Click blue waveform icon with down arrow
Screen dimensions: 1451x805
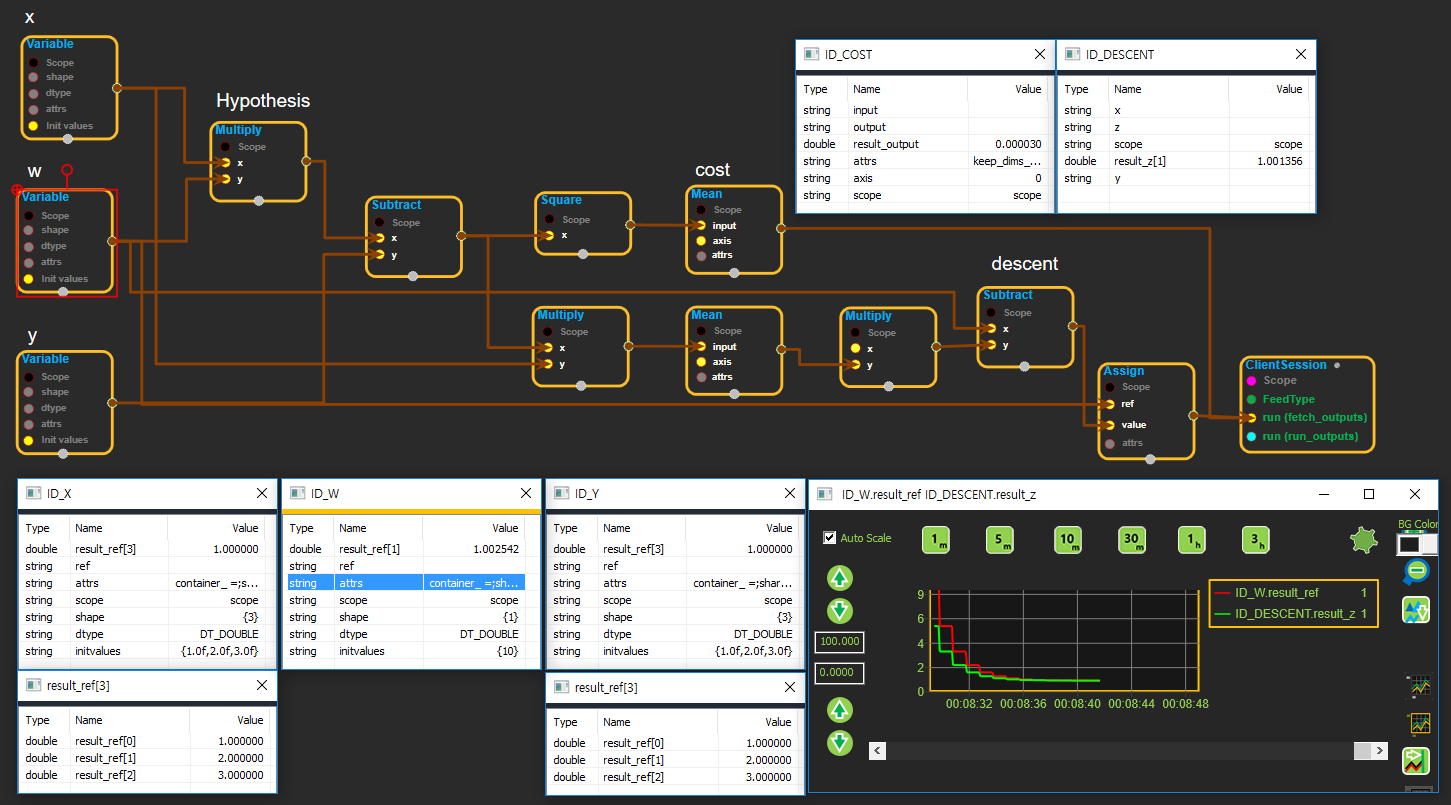pyautogui.click(x=1415, y=610)
